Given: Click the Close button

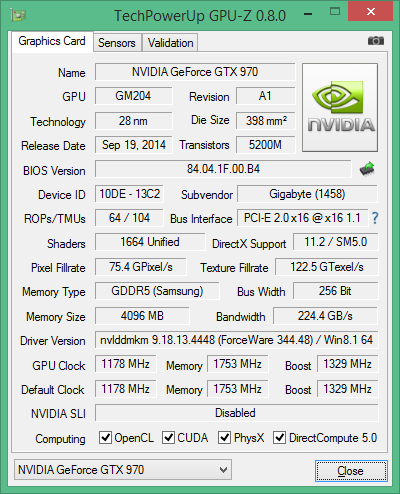Looking at the screenshot, I should [351, 471].
